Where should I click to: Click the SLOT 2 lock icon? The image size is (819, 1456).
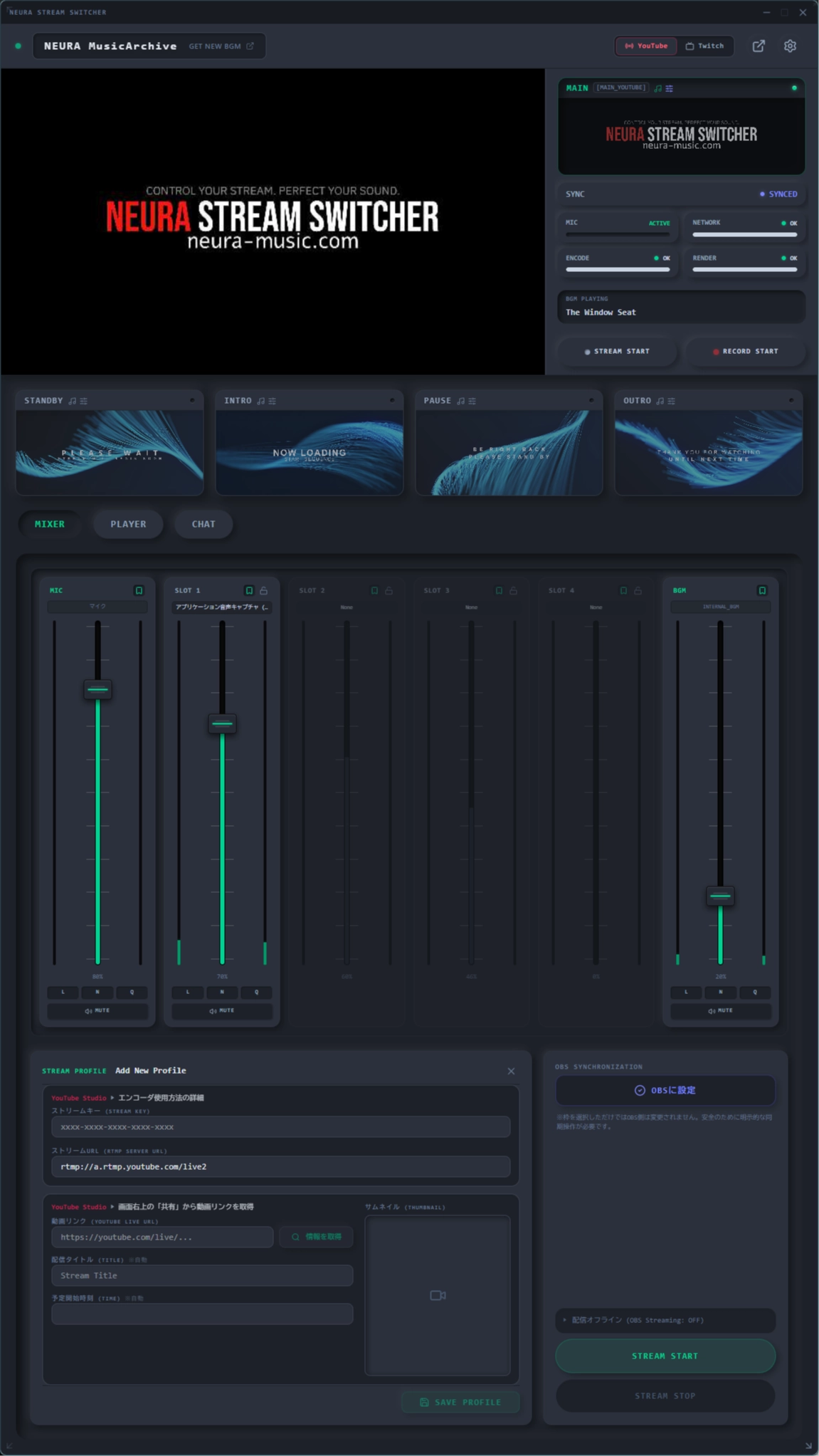[389, 590]
